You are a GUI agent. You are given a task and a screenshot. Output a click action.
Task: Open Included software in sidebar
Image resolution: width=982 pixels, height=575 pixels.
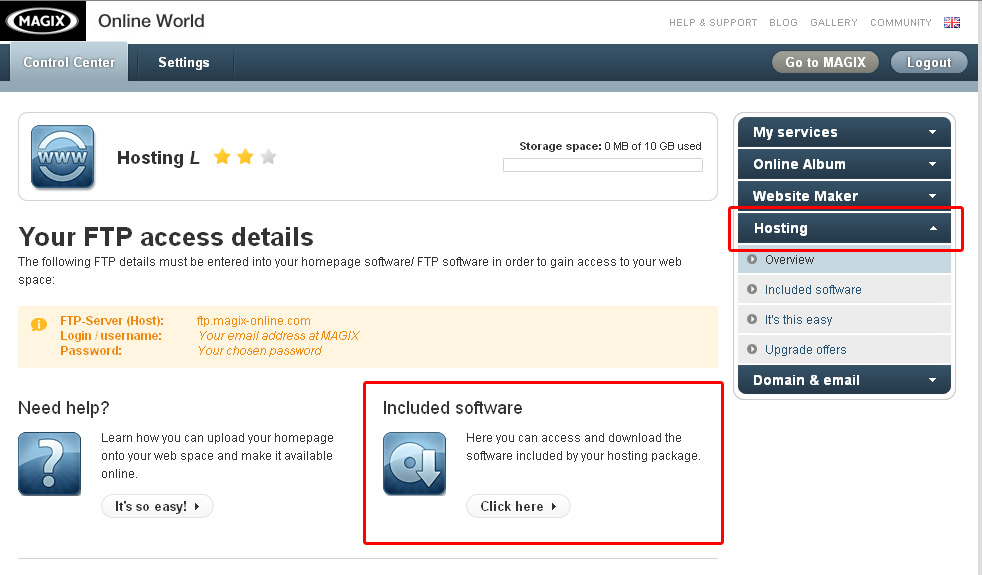[844, 289]
